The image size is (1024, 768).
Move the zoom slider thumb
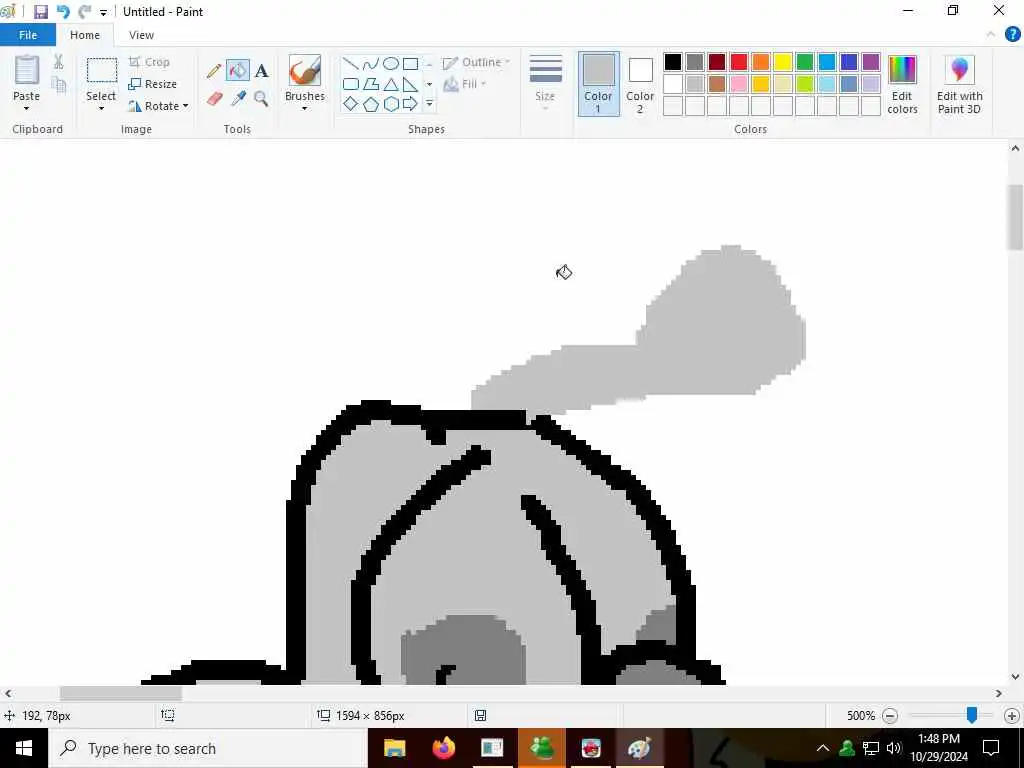(972, 716)
